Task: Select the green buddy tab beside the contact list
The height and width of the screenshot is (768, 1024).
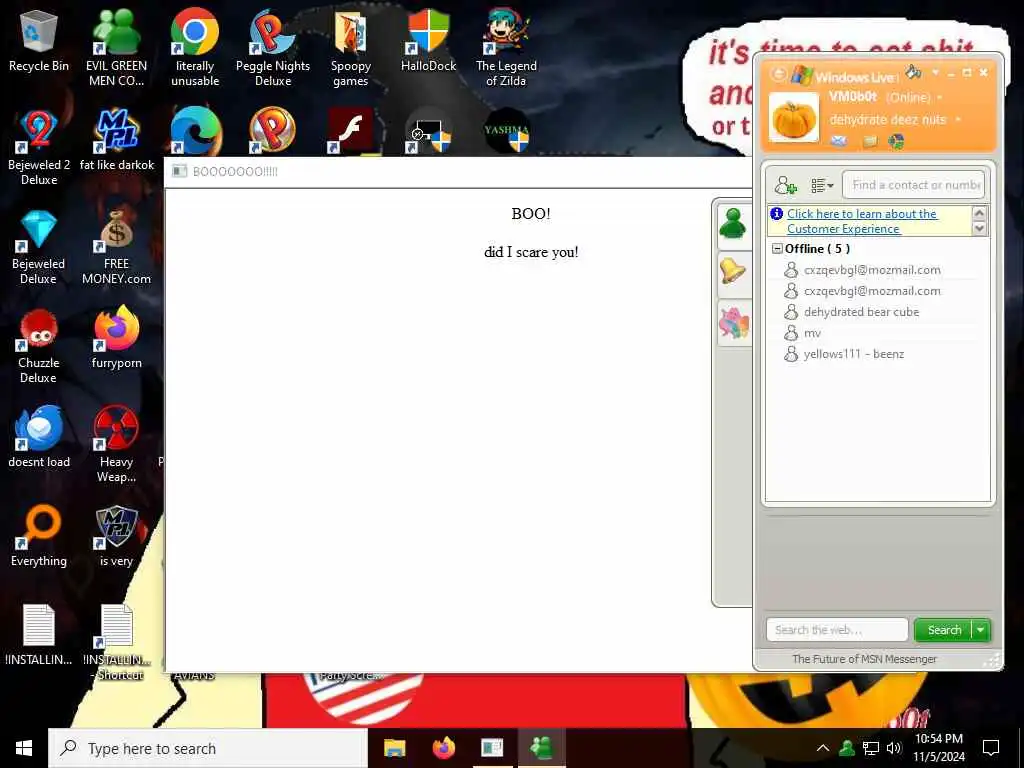Action: point(733,224)
